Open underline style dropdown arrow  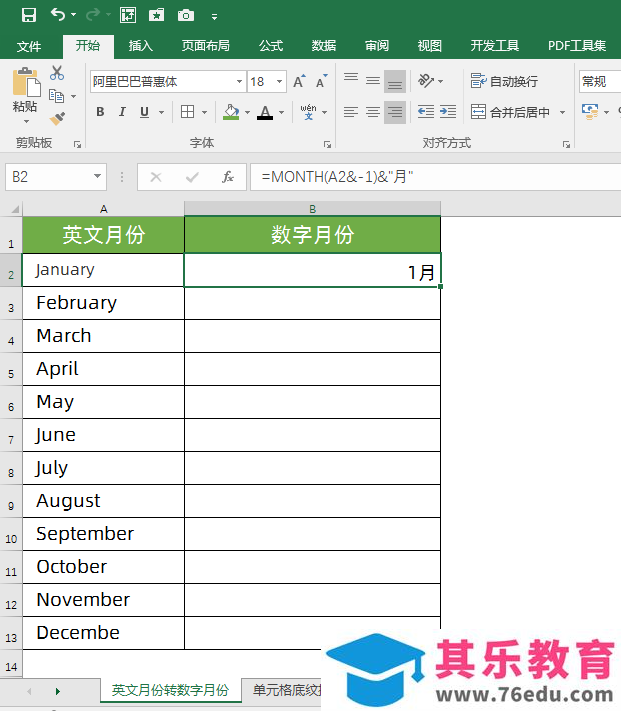coord(161,112)
